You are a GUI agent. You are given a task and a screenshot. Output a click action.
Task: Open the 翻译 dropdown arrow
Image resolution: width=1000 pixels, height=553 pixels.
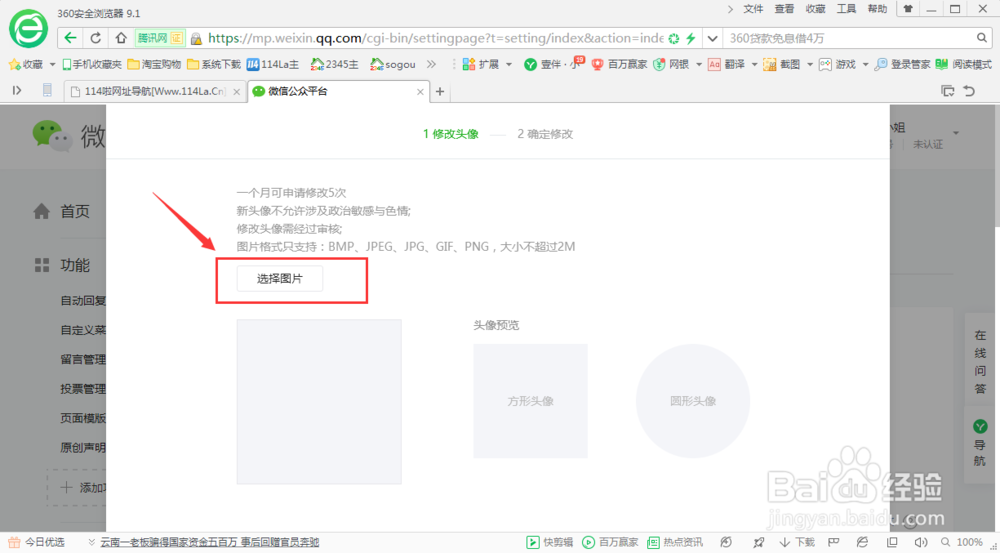[x=754, y=64]
